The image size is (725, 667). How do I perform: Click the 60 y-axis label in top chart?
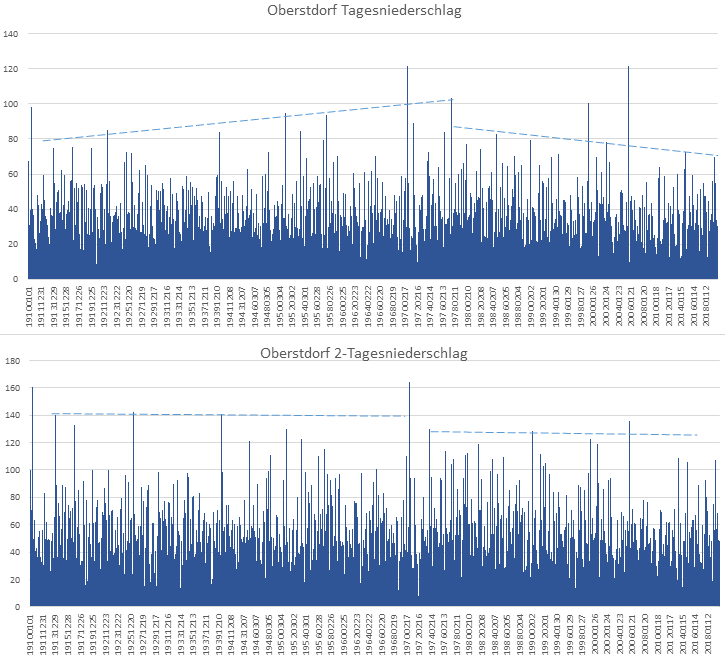pos(13,174)
